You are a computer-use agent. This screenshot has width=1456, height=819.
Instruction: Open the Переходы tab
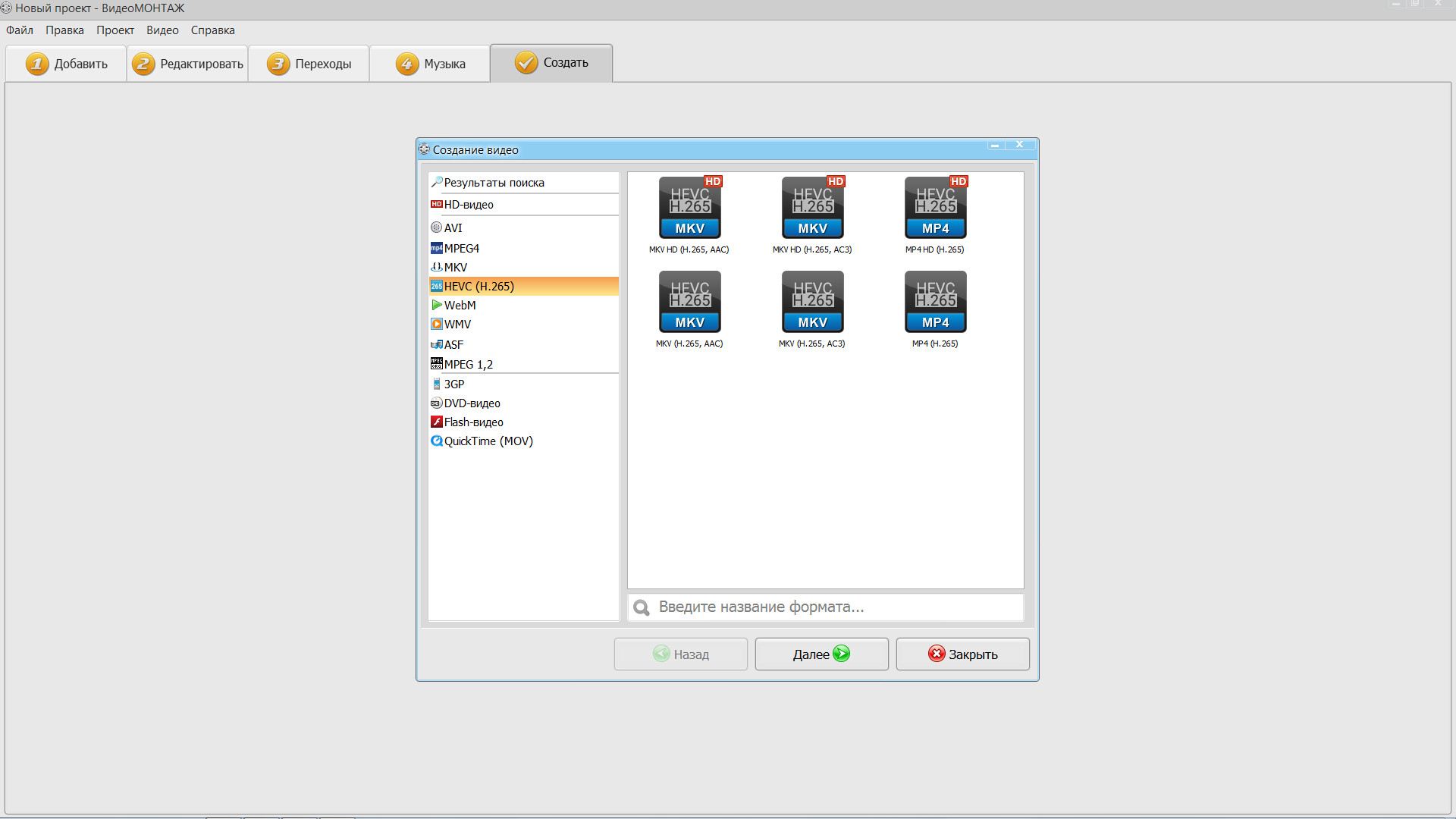click(x=309, y=64)
